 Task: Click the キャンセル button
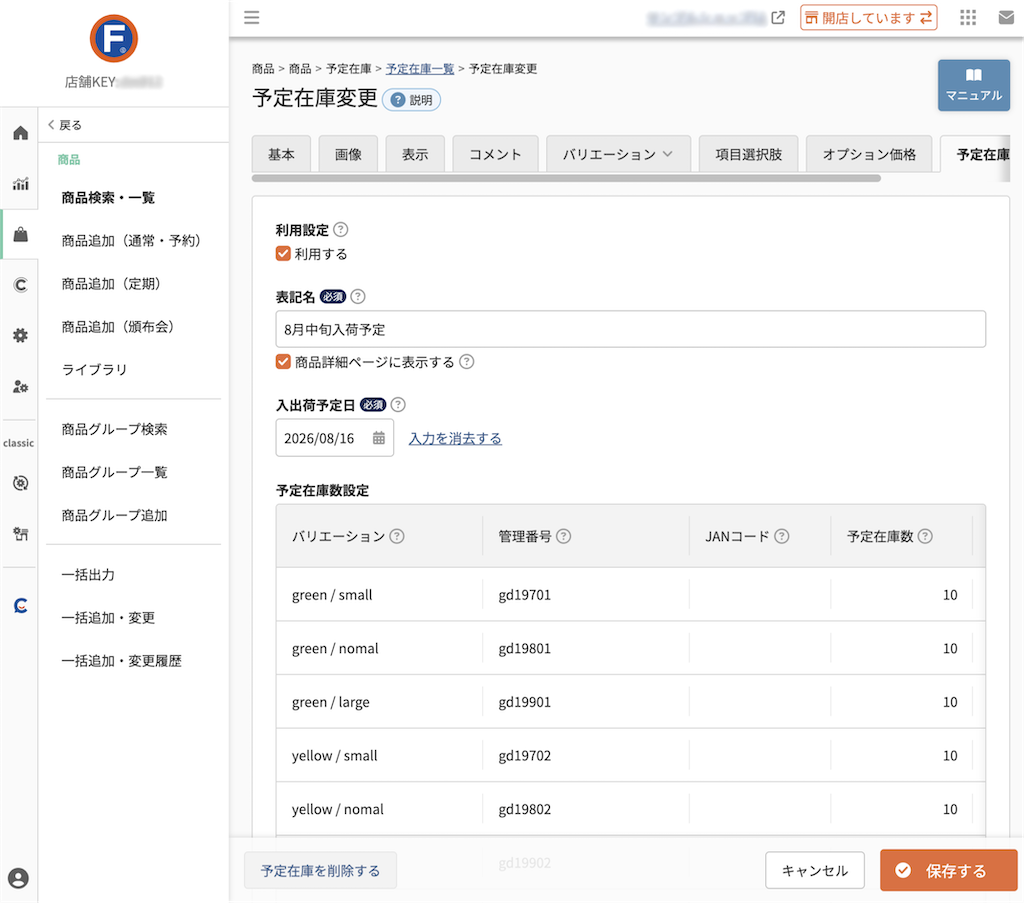pos(814,870)
